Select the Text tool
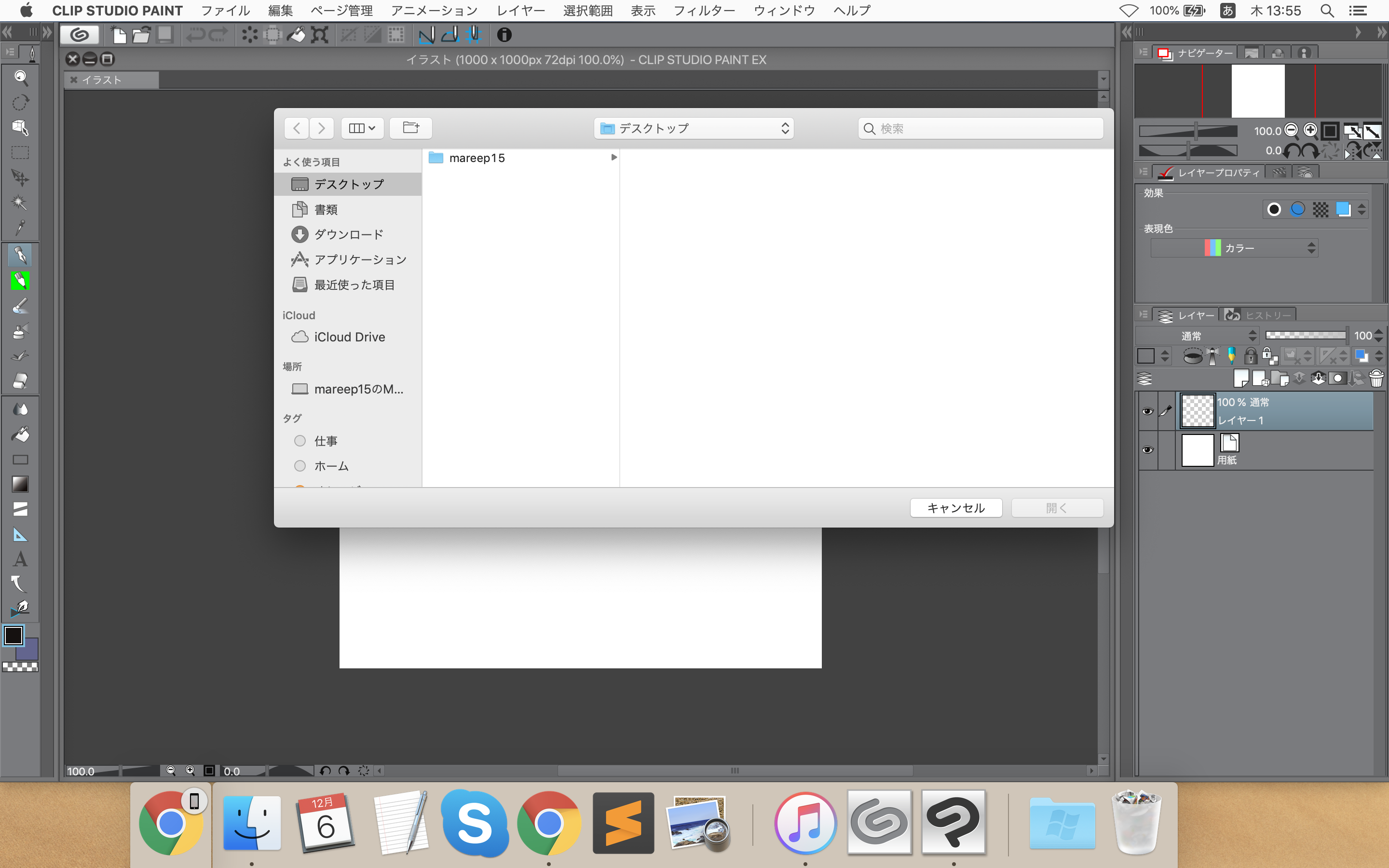The height and width of the screenshot is (868, 1389). tap(20, 559)
